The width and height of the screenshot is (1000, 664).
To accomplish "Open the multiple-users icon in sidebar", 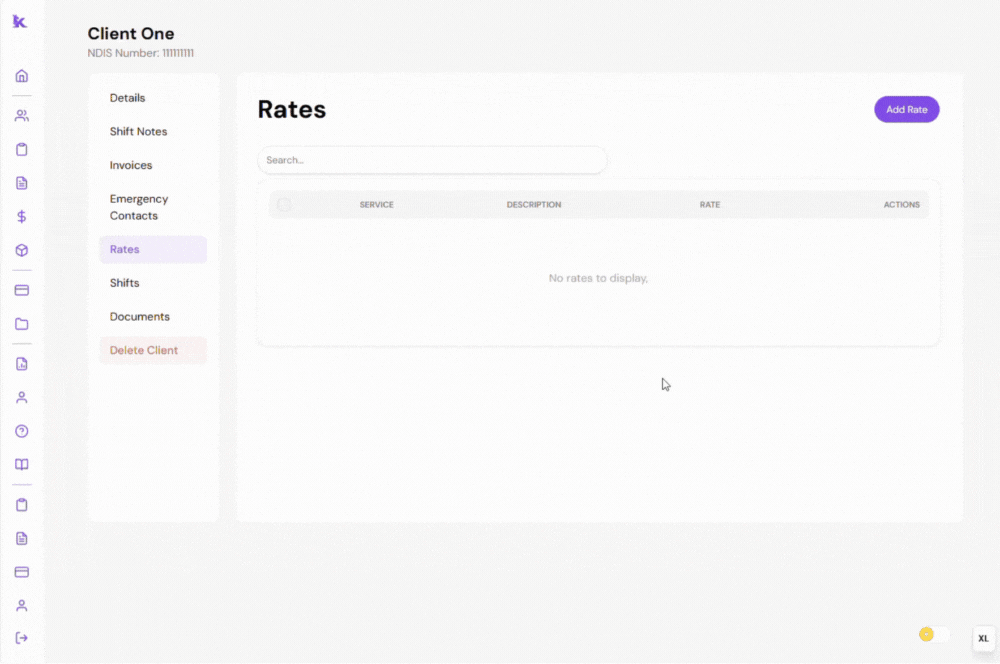I will [x=22, y=115].
